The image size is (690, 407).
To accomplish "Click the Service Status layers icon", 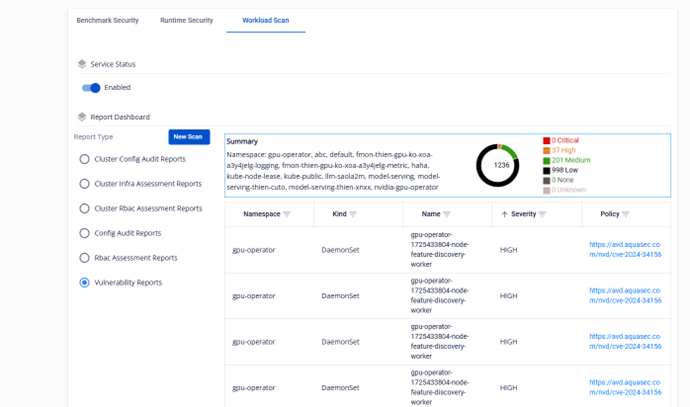I will point(82,64).
